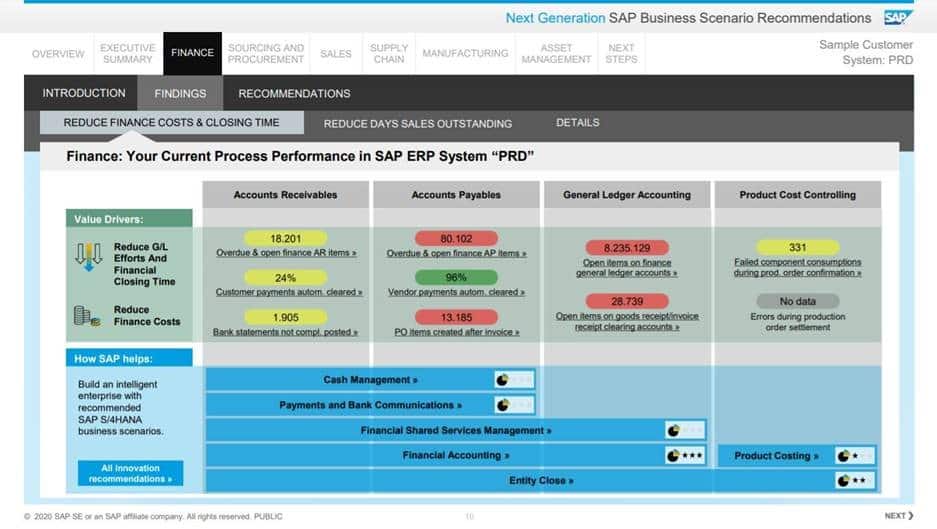This screenshot has width=937, height=529.
Task: Go to the NEXT page
Action: pos(898,516)
